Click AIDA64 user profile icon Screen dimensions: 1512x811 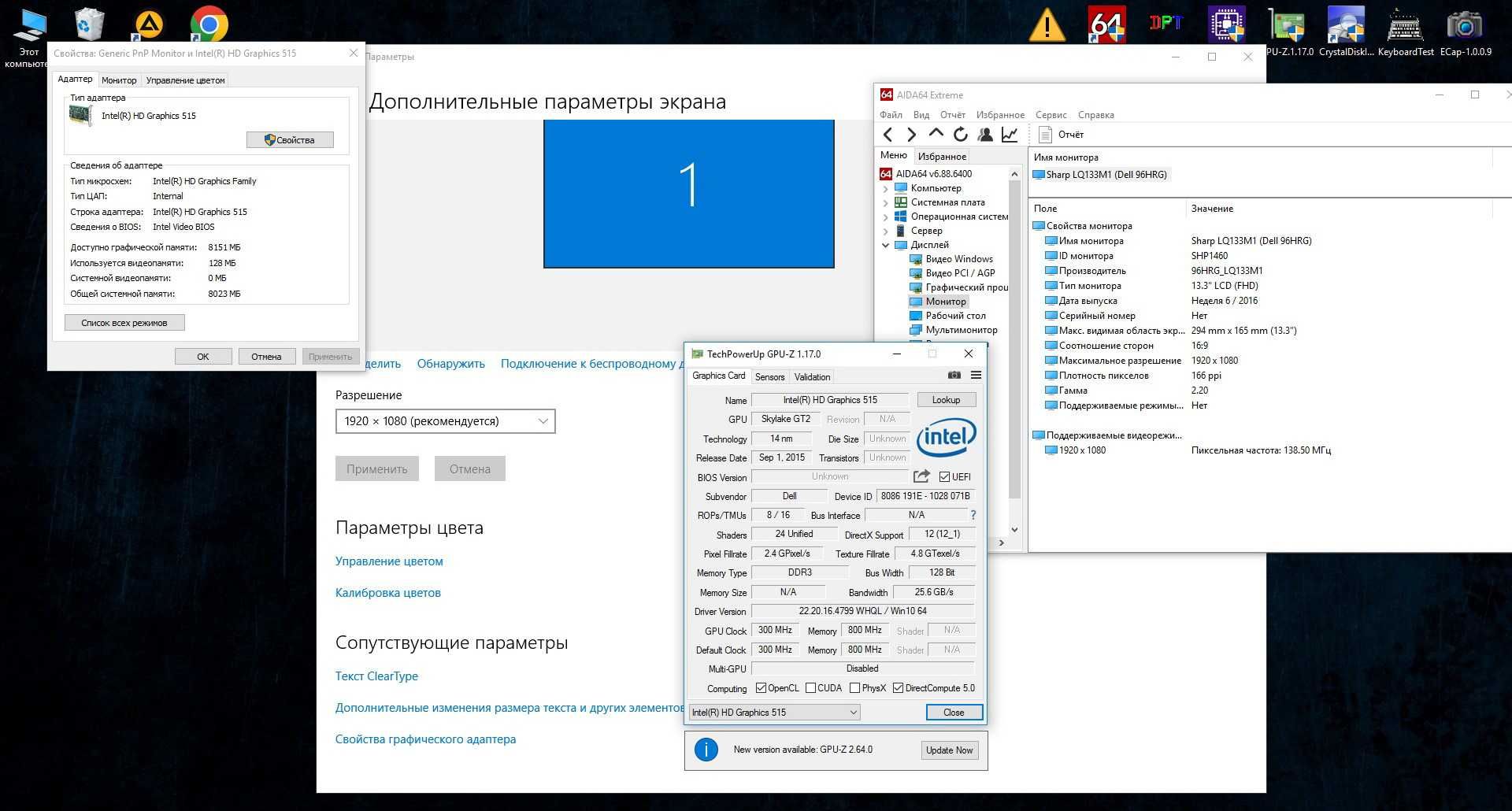coord(984,135)
